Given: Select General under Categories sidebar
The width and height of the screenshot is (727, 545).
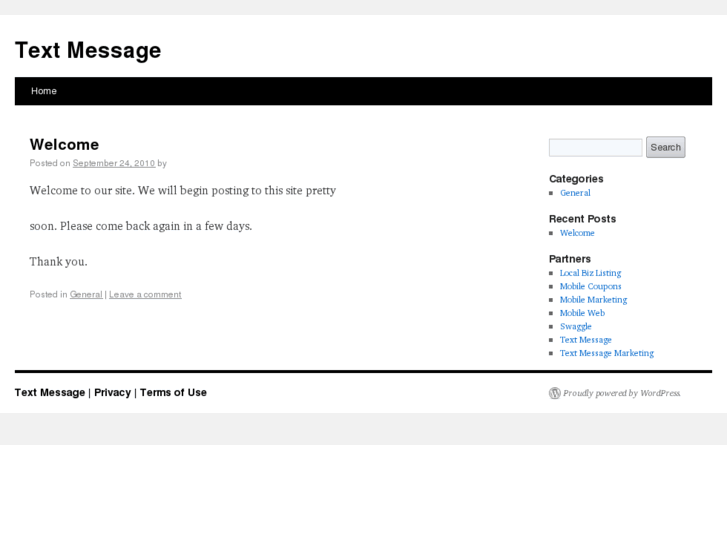Looking at the screenshot, I should coord(575,193).
